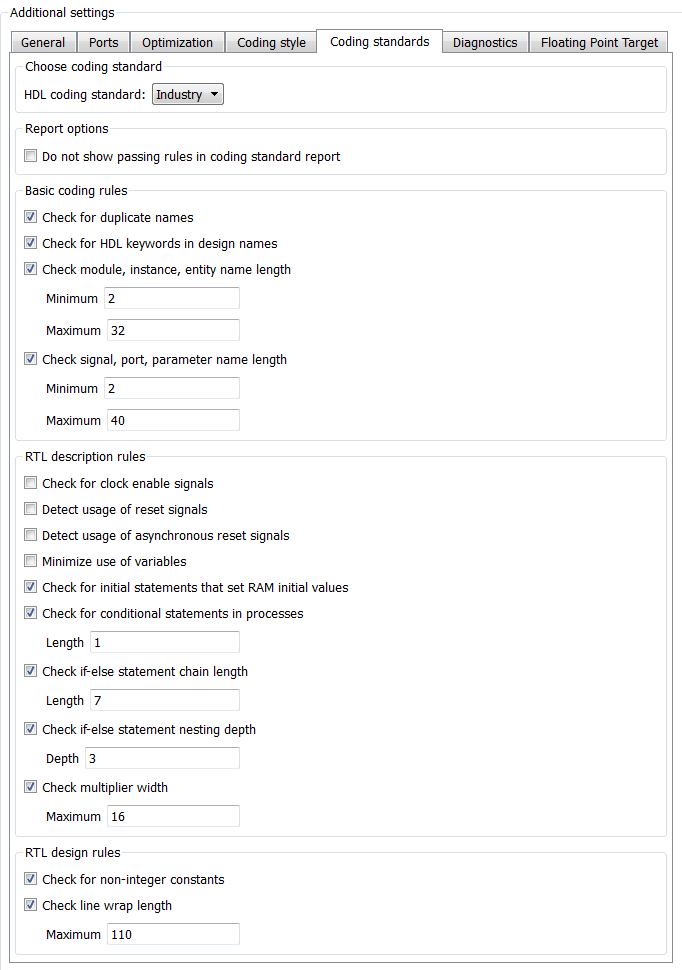Check the Minimize use of variables box
The height and width of the screenshot is (970, 682).
tap(32, 562)
